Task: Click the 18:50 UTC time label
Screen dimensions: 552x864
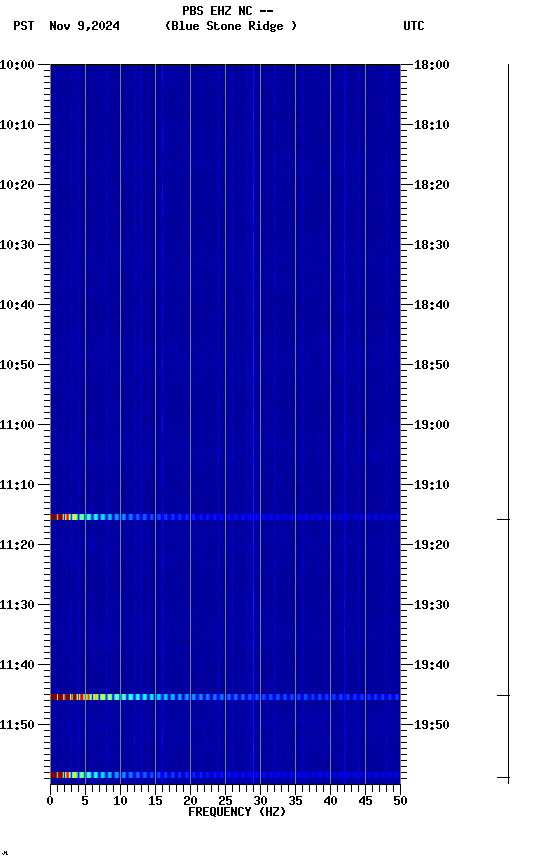Action: (x=432, y=365)
